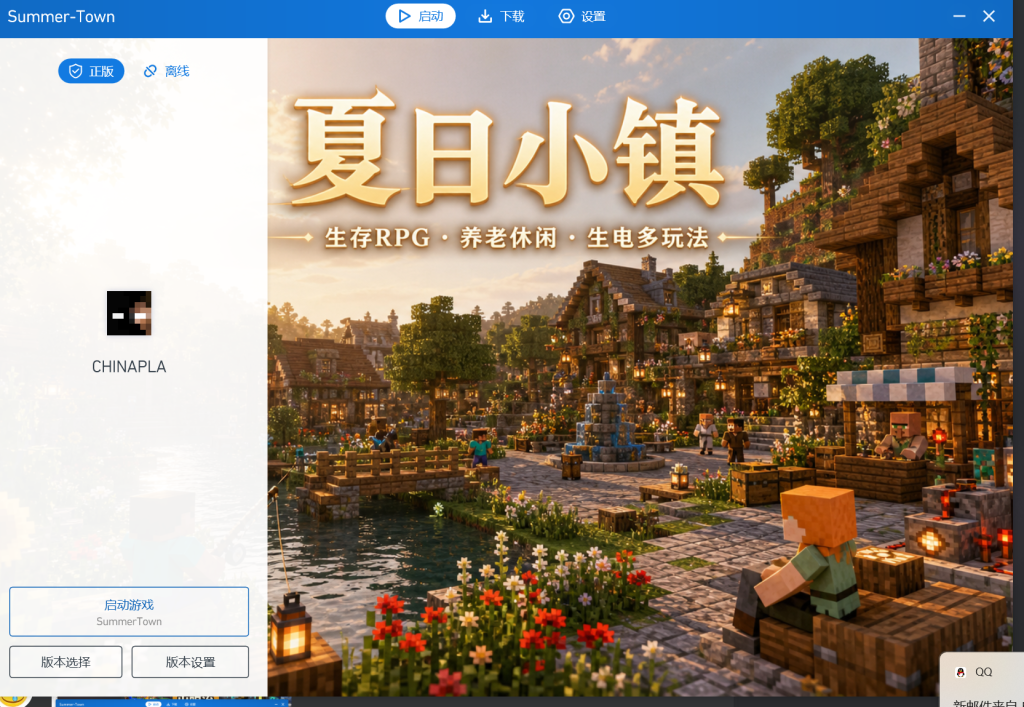
Task: Open 版本选择 version selection
Action: [x=65, y=662]
